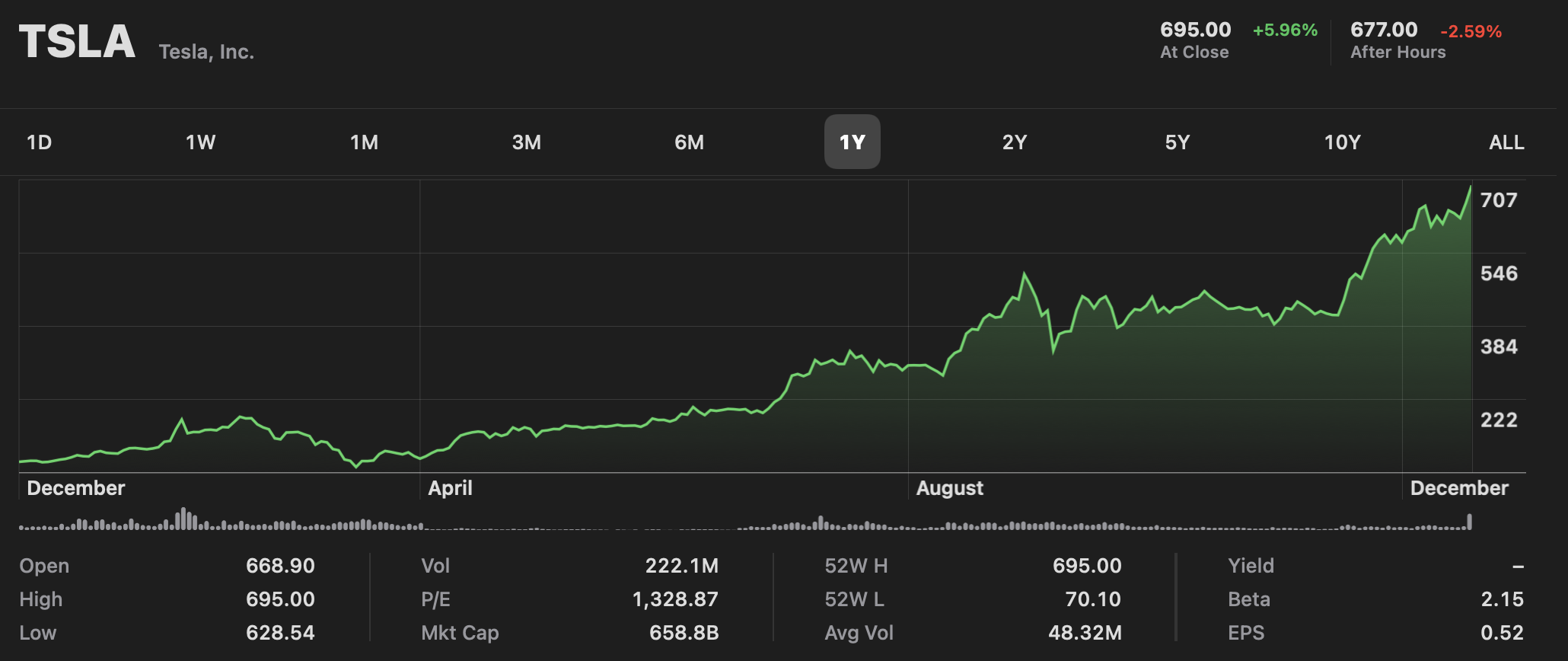The height and width of the screenshot is (661, 1568).
Task: Click the EPS label
Action: (1246, 633)
